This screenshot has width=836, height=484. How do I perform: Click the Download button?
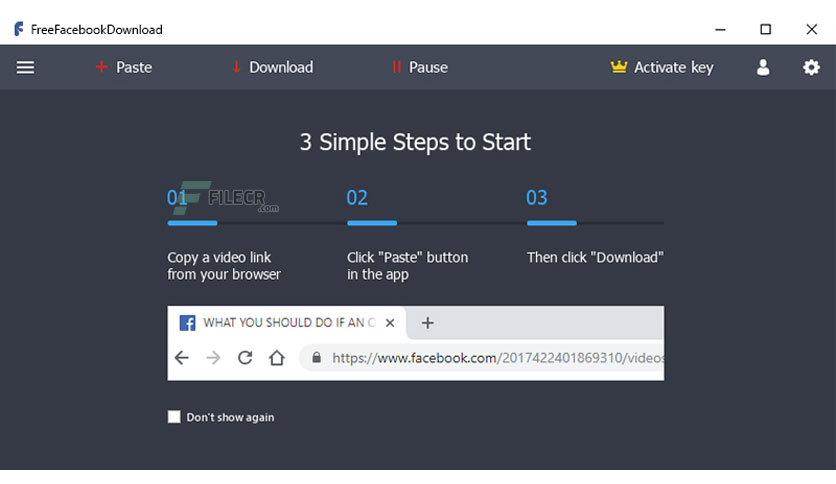click(x=272, y=67)
